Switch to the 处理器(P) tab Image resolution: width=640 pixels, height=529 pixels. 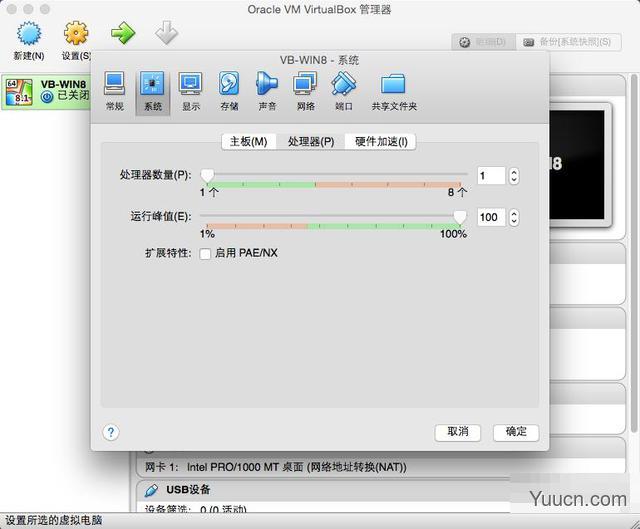[311, 142]
